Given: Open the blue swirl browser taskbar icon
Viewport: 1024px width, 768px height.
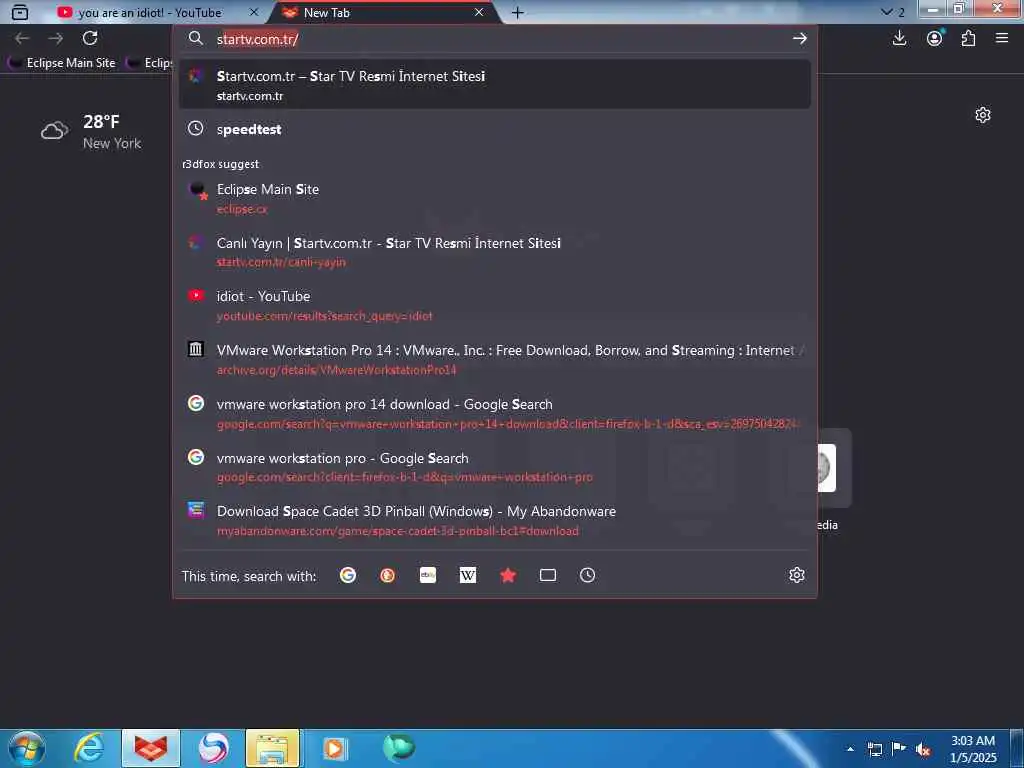Looking at the screenshot, I should [213, 748].
